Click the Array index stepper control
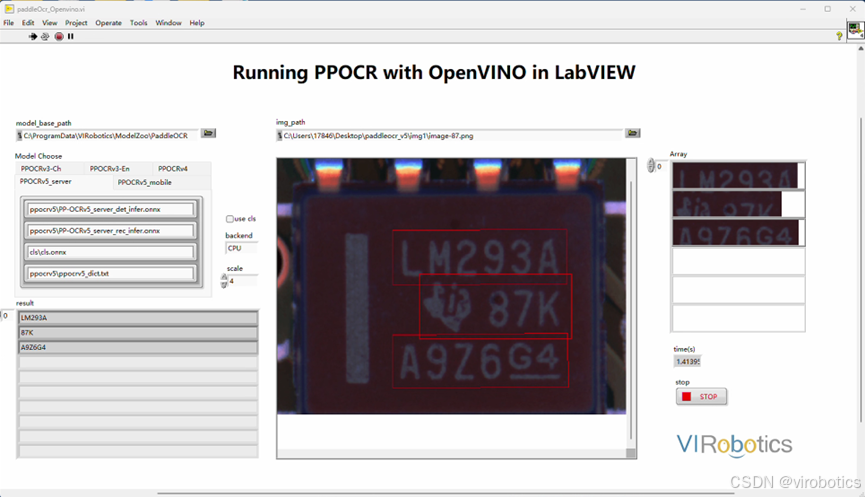The width and height of the screenshot is (865, 497). pos(651,165)
